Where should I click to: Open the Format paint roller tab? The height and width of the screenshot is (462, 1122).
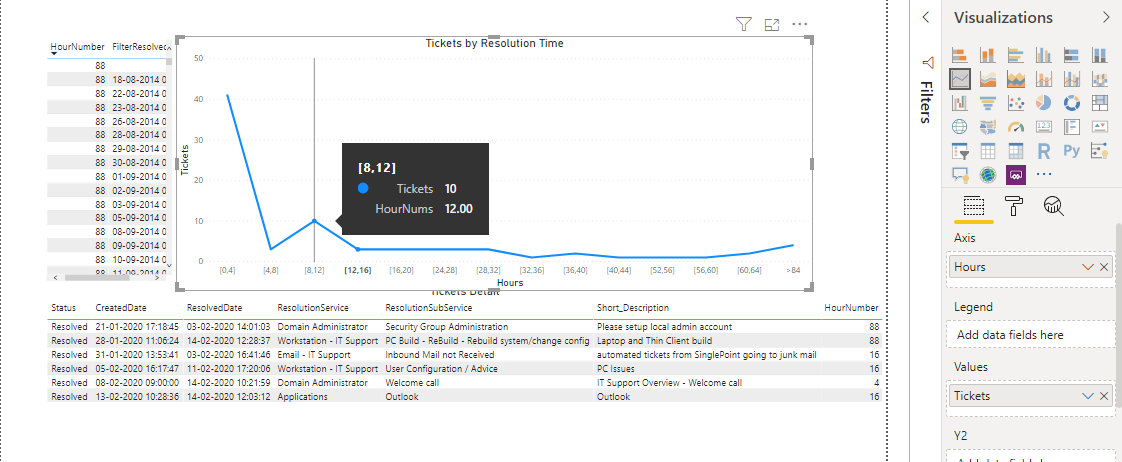pyautogui.click(x=1014, y=206)
